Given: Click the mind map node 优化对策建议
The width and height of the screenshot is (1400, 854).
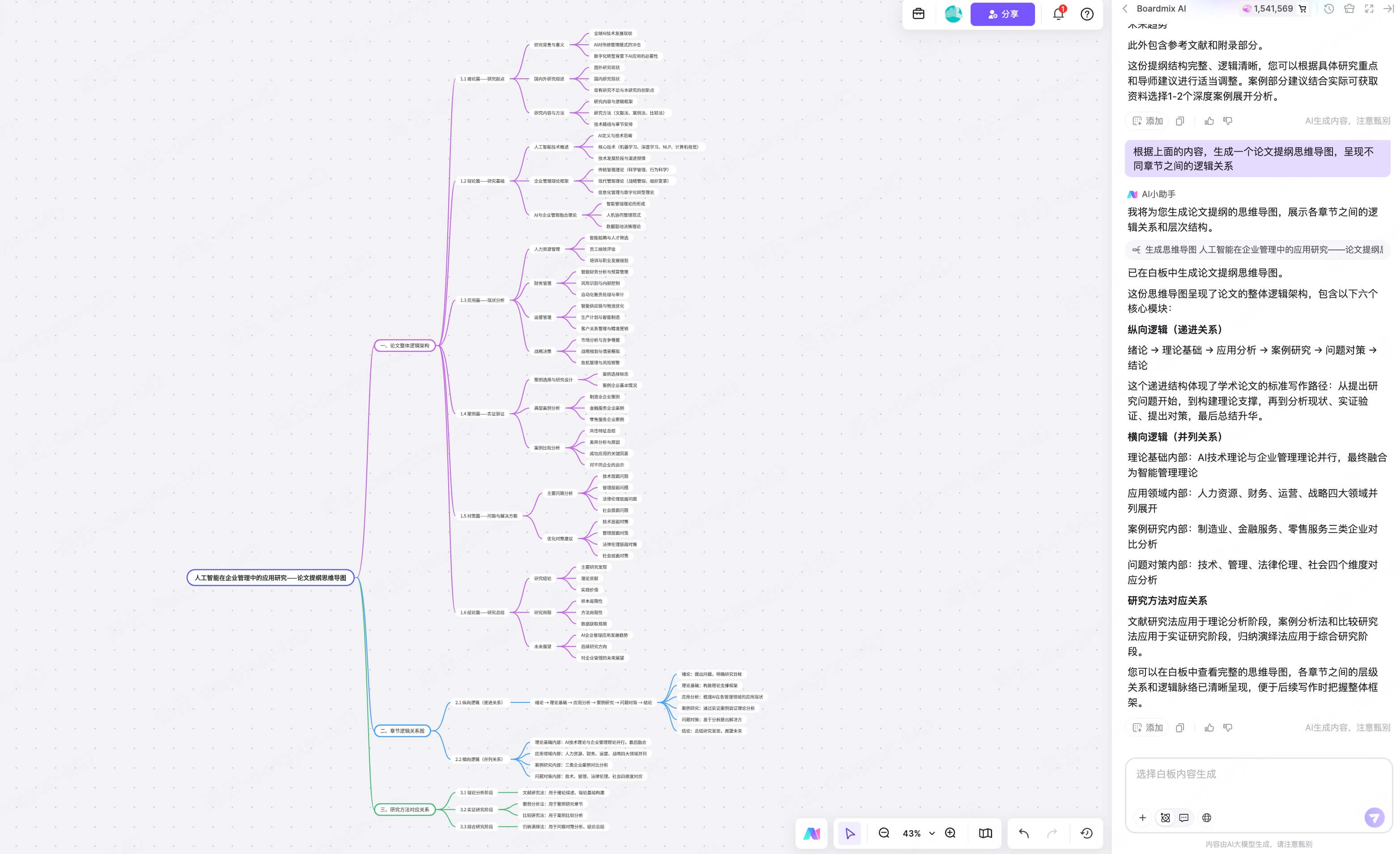Looking at the screenshot, I should click(x=560, y=539).
